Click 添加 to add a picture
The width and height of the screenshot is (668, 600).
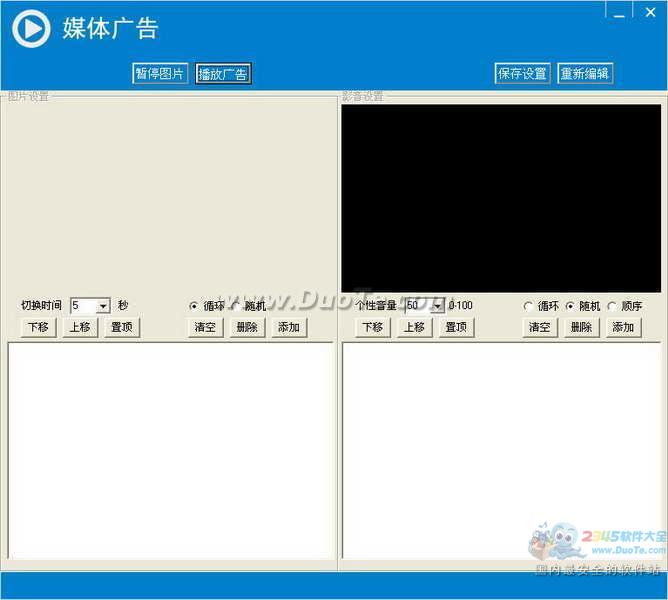click(x=289, y=327)
